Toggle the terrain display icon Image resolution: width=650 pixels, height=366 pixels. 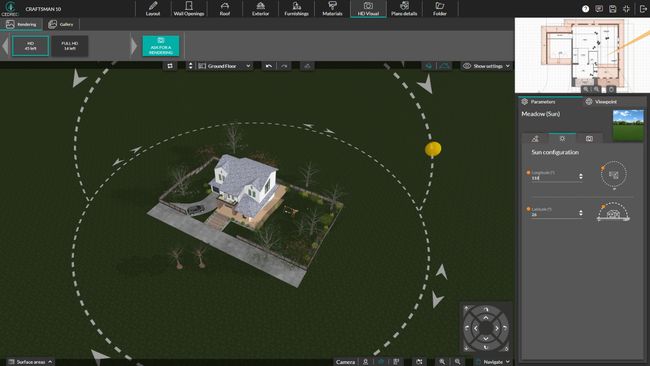click(444, 66)
